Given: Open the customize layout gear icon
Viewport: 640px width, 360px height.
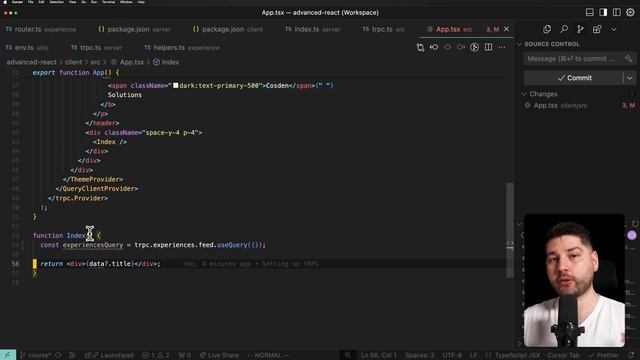Looking at the screenshot, I should [x=630, y=12].
